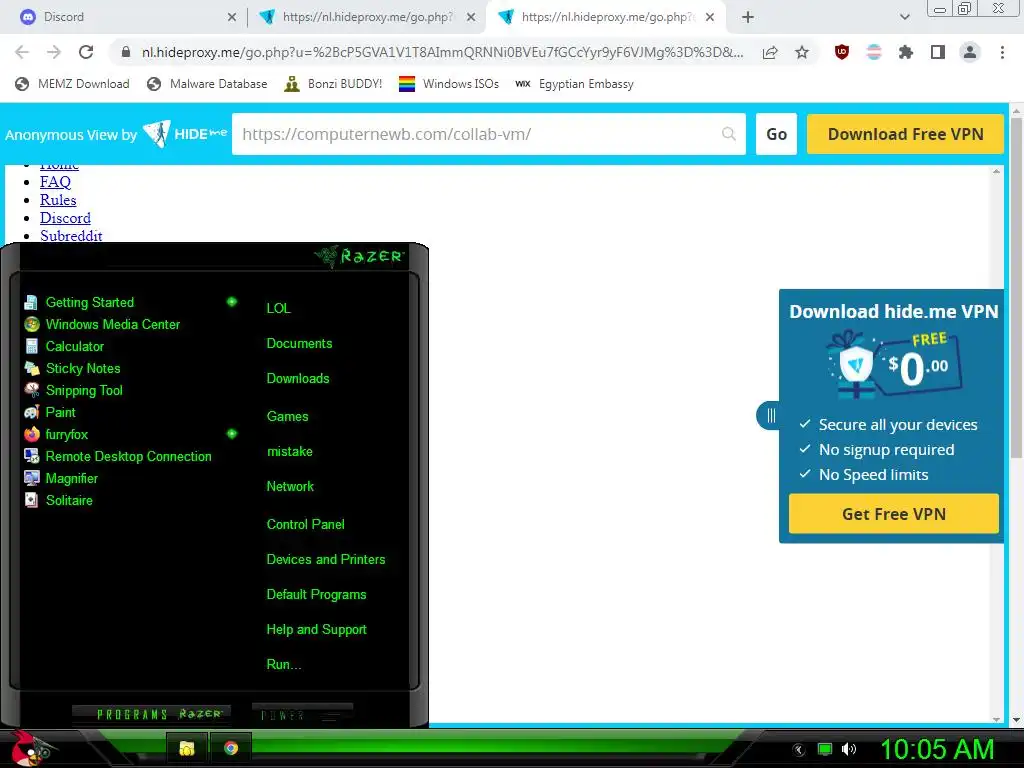Click the striped flag extension icon
Screen dimensions: 1024x768
(x=874, y=52)
